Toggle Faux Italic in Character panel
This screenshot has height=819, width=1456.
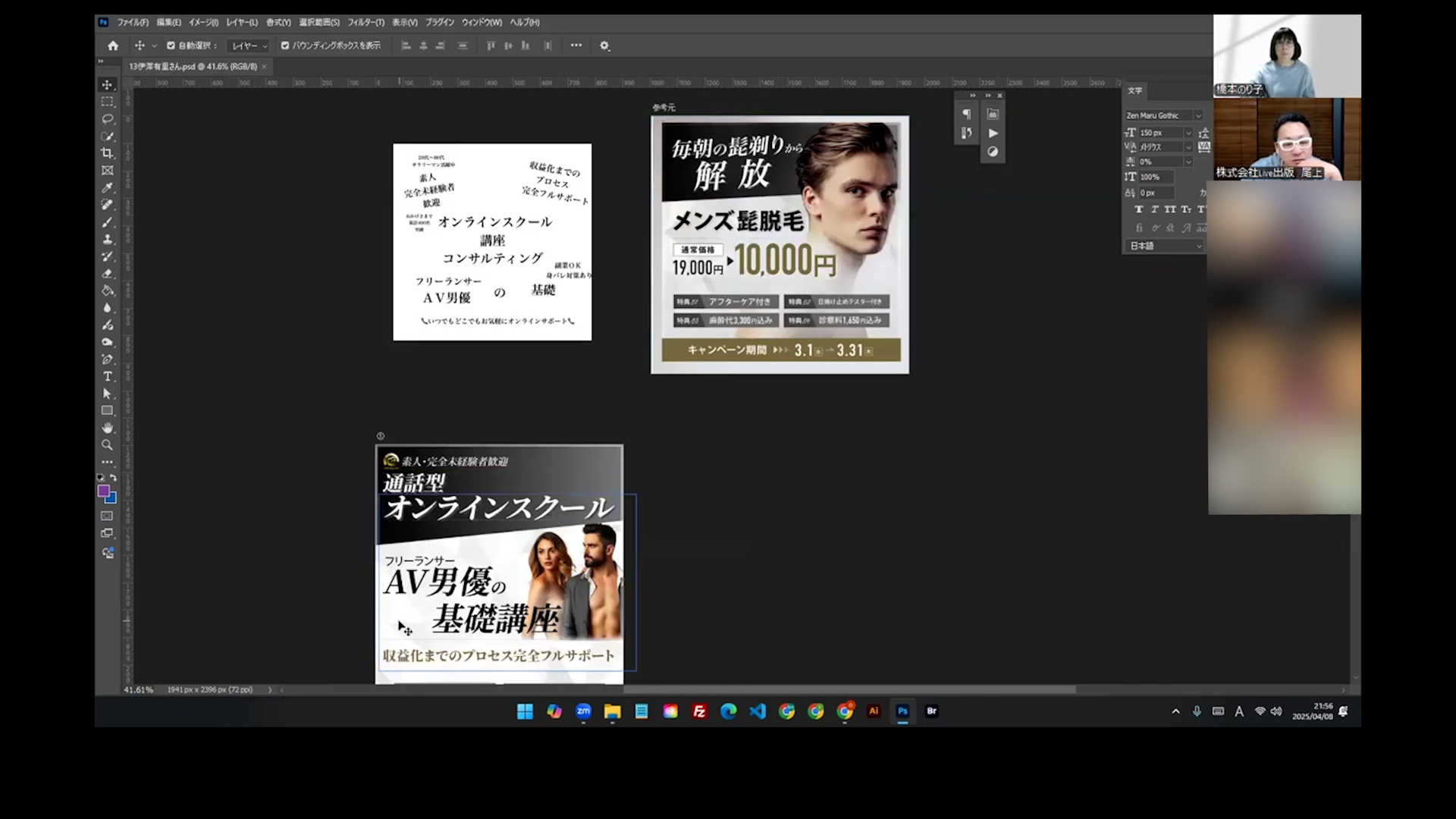[1154, 209]
